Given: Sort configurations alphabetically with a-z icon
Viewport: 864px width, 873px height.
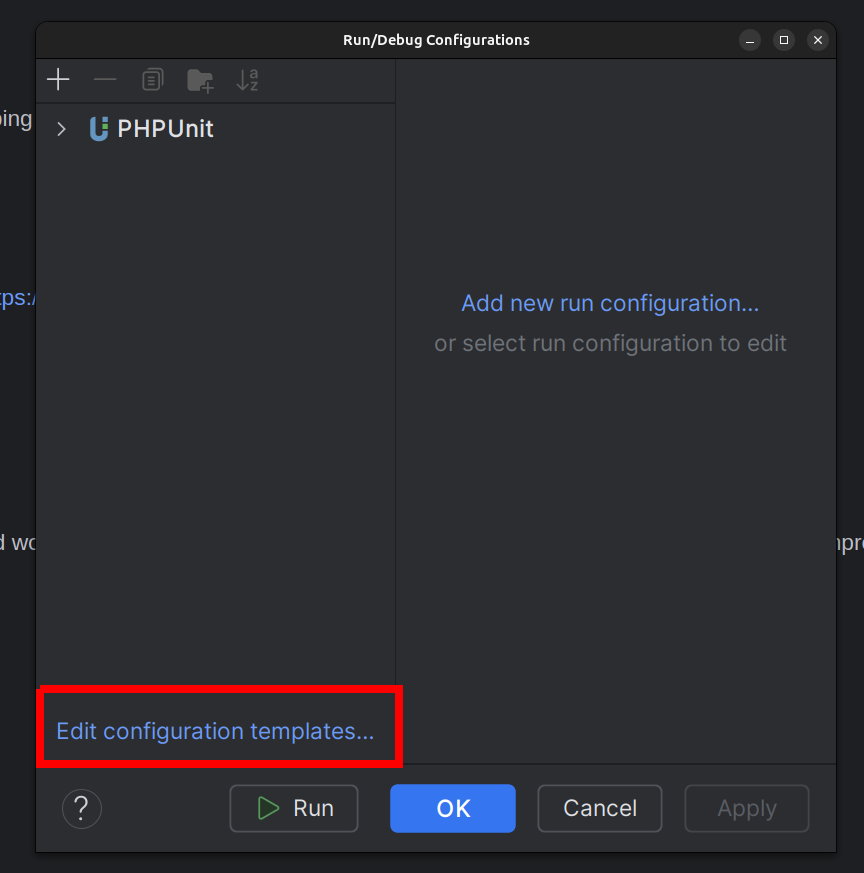Looking at the screenshot, I should tap(247, 80).
